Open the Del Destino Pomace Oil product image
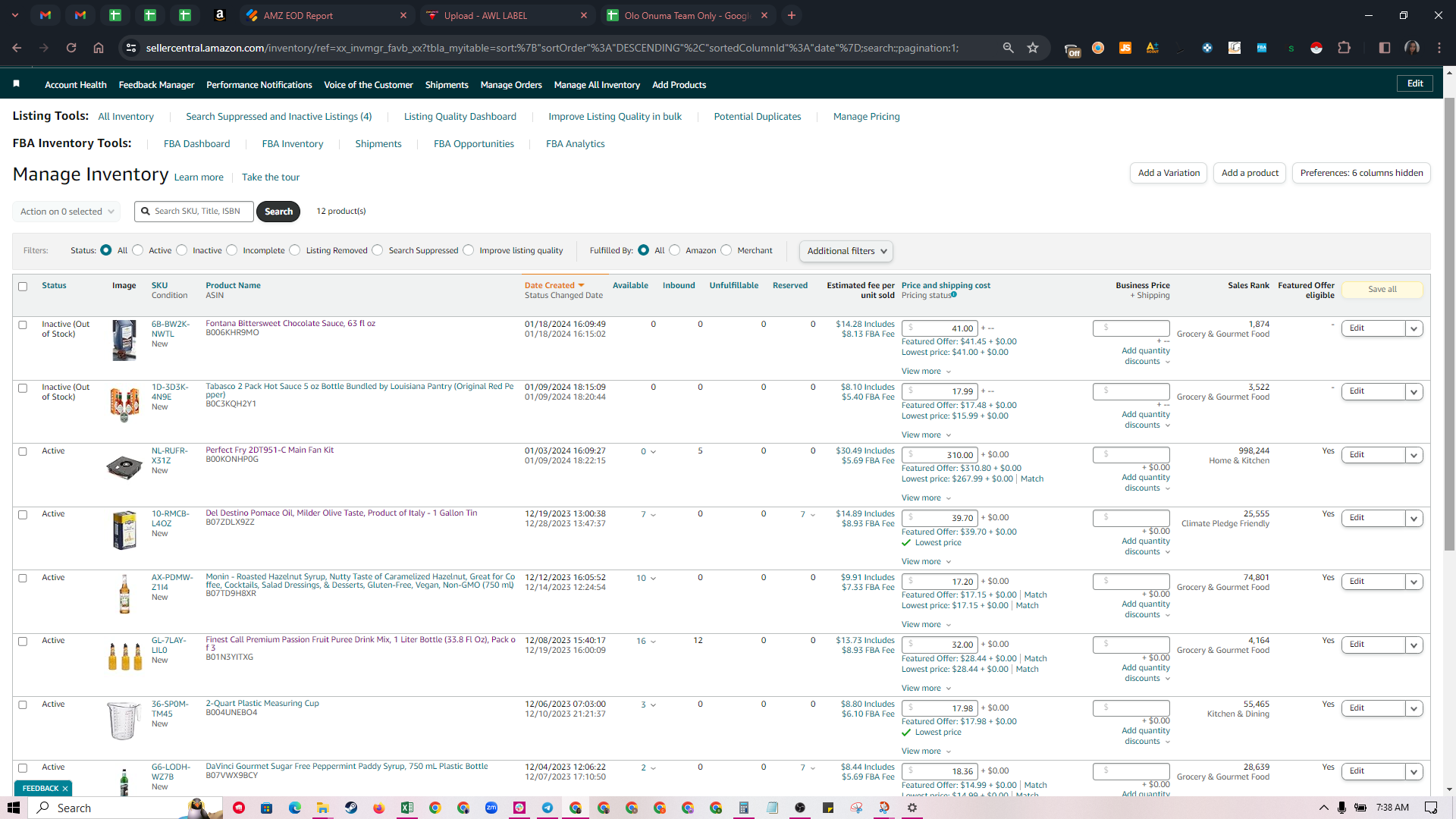Viewport: 1456px width, 819px height. 124,529
